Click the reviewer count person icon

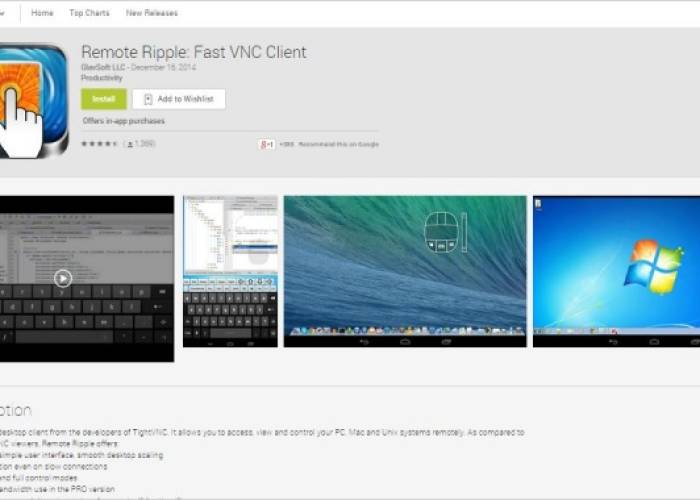[130, 144]
